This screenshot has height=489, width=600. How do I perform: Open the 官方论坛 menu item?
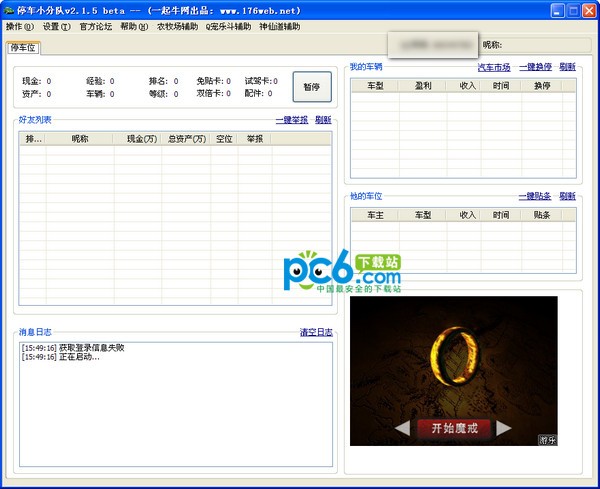96,26
